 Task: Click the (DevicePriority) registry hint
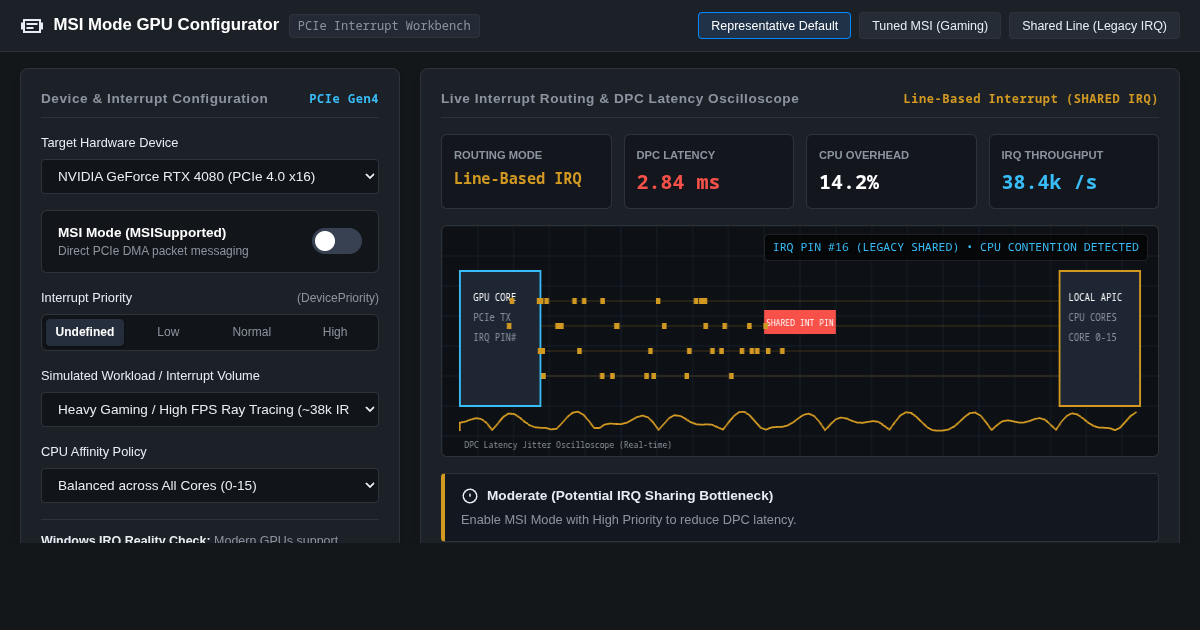coord(338,298)
